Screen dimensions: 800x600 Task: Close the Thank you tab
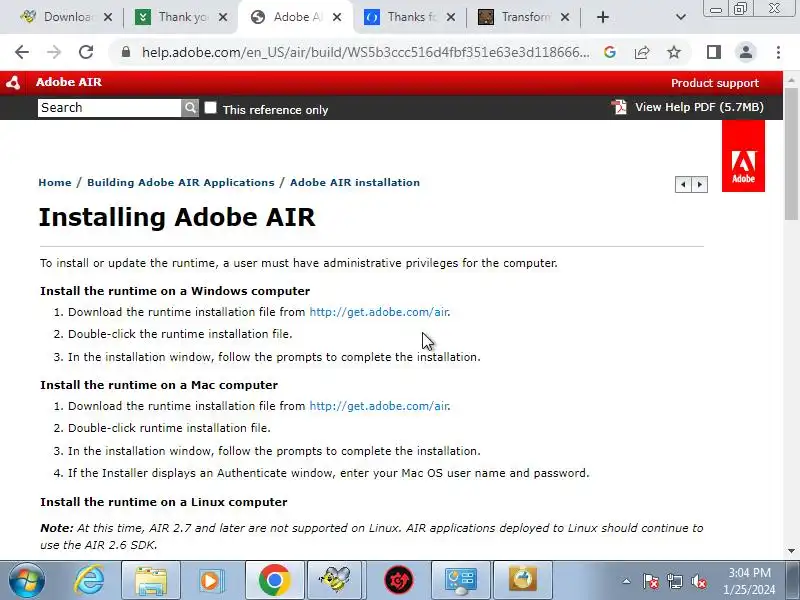[x=223, y=17]
